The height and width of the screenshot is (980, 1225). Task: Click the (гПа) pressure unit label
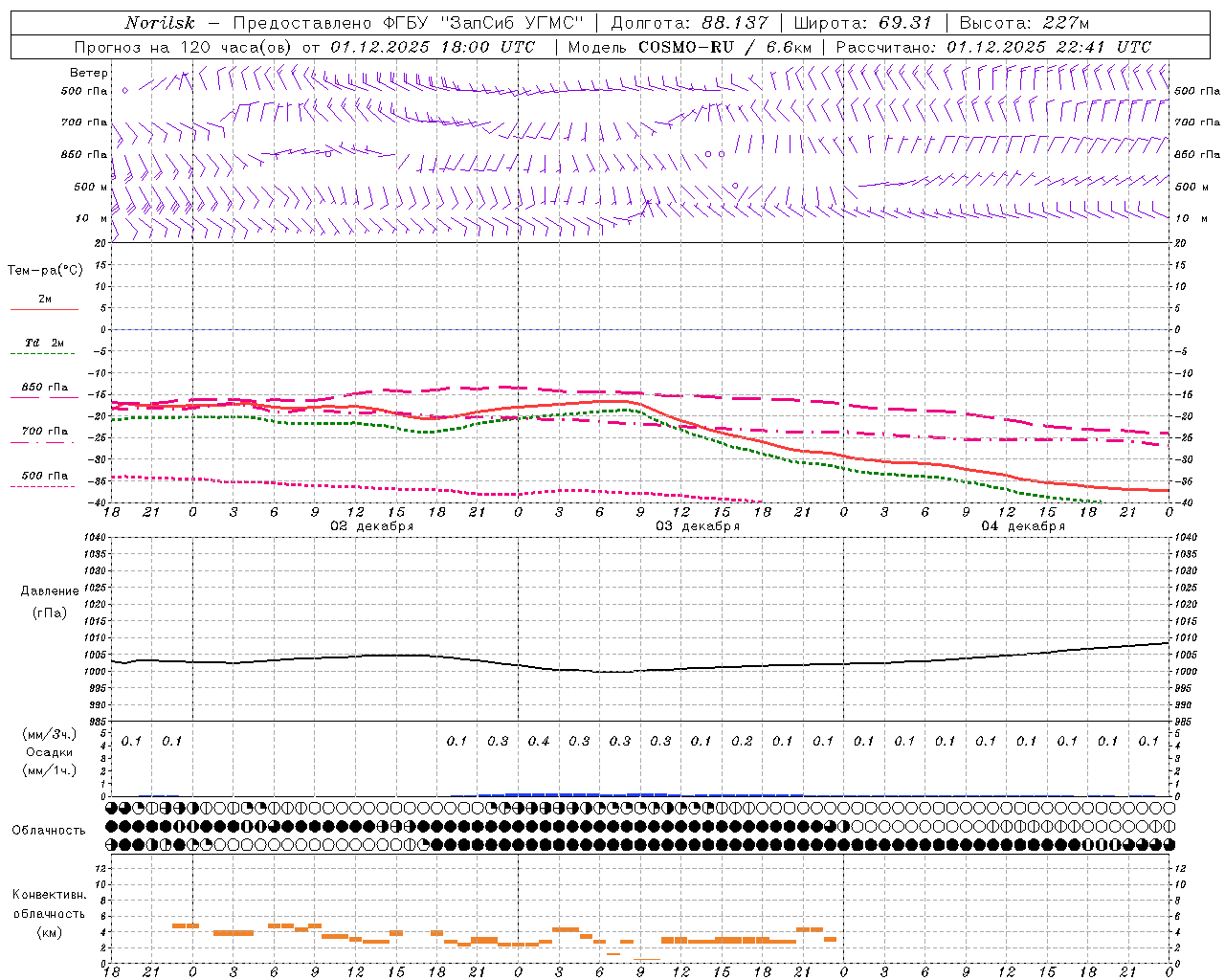pos(50,612)
